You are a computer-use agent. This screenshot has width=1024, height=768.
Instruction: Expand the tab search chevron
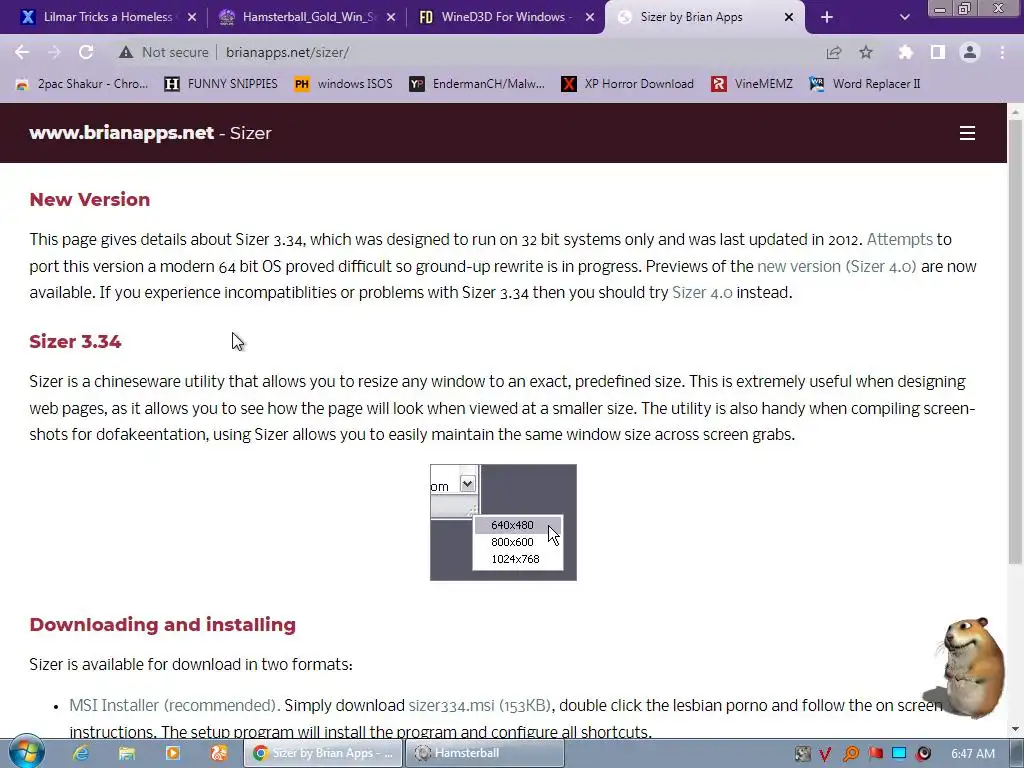[904, 18]
